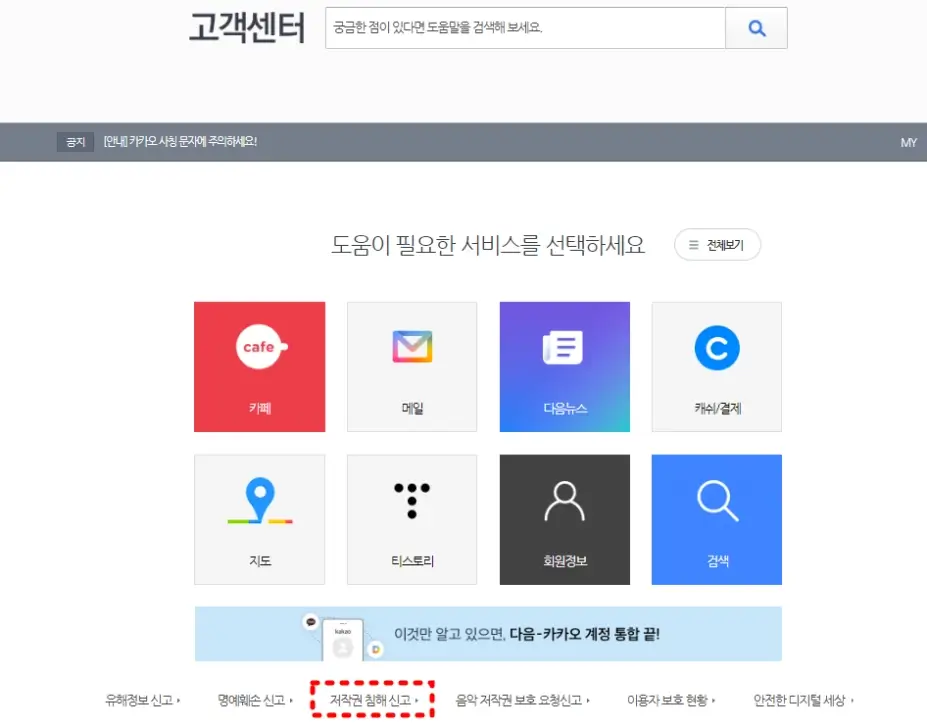Select the 티스토리 (Tistory) tile
Screen dimensions: 927x726
click(x=412, y=519)
